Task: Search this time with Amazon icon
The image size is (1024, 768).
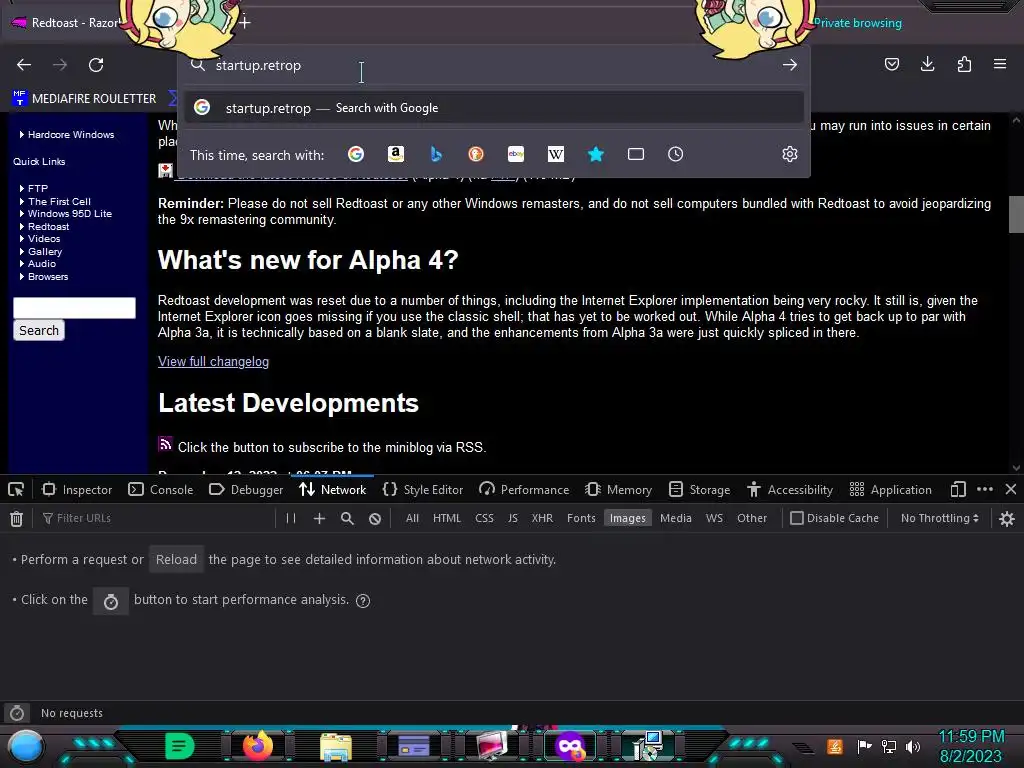Action: pyautogui.click(x=396, y=154)
